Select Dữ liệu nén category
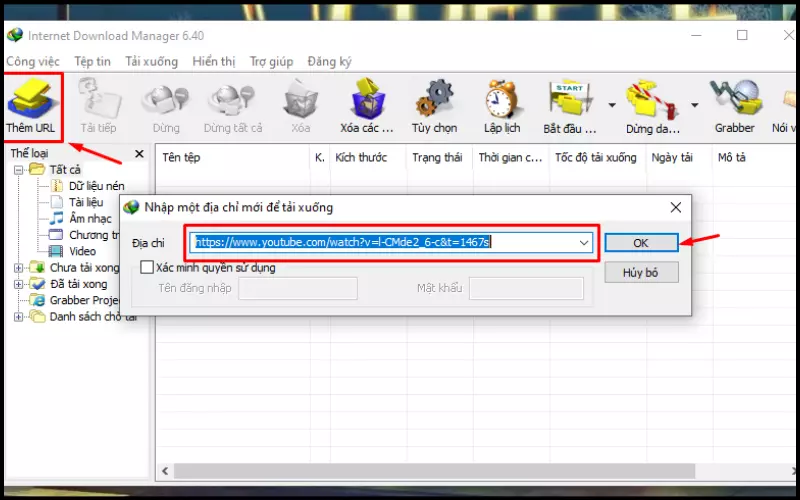The width and height of the screenshot is (800, 500). click(x=96, y=186)
